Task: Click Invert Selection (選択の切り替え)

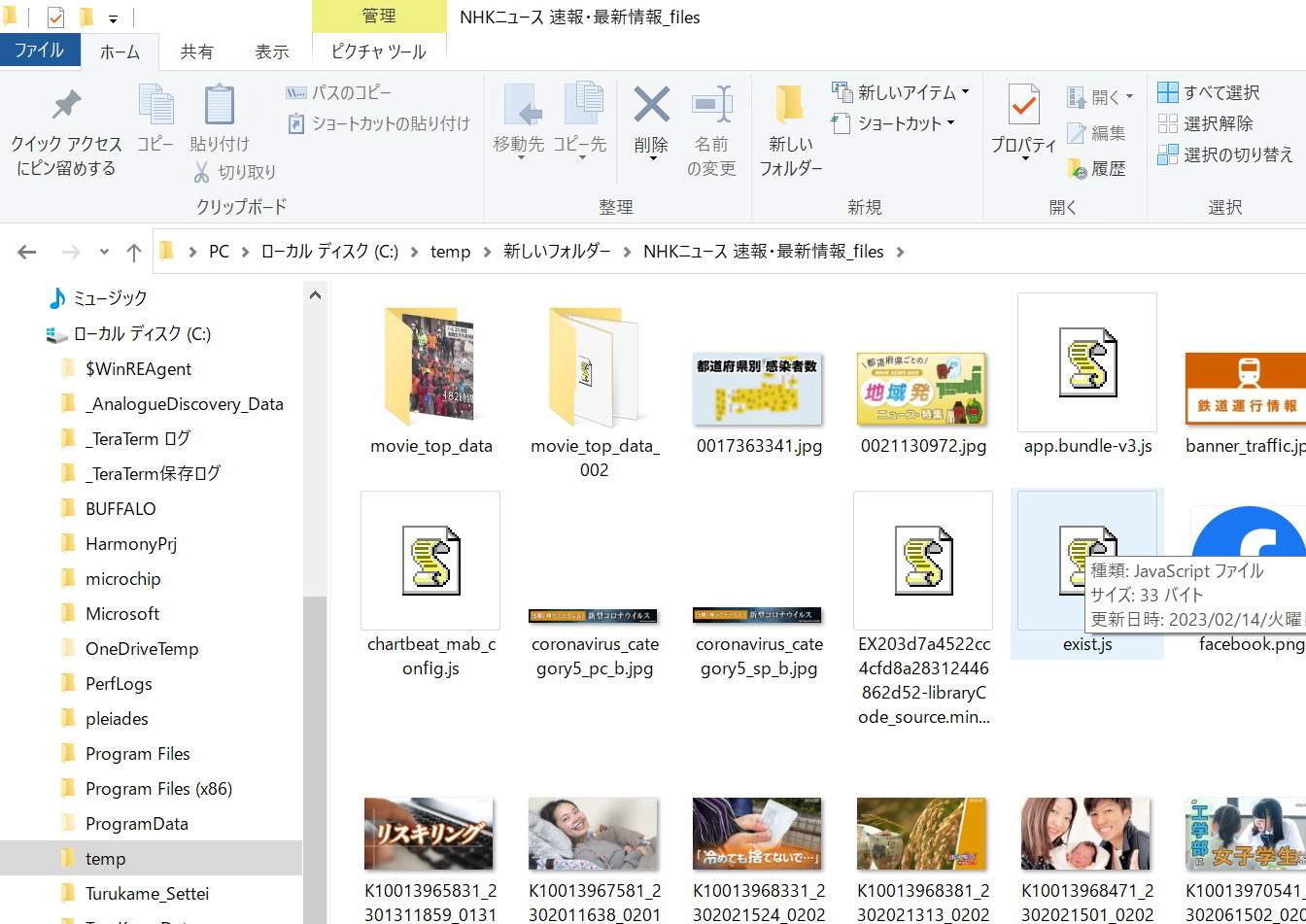Action: (x=1225, y=154)
